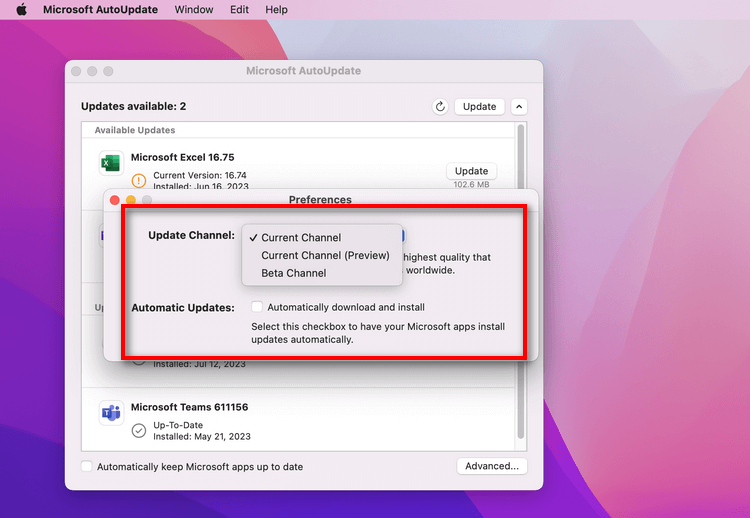Open the Edit menu in menu bar
750x518 pixels.
pyautogui.click(x=239, y=9)
